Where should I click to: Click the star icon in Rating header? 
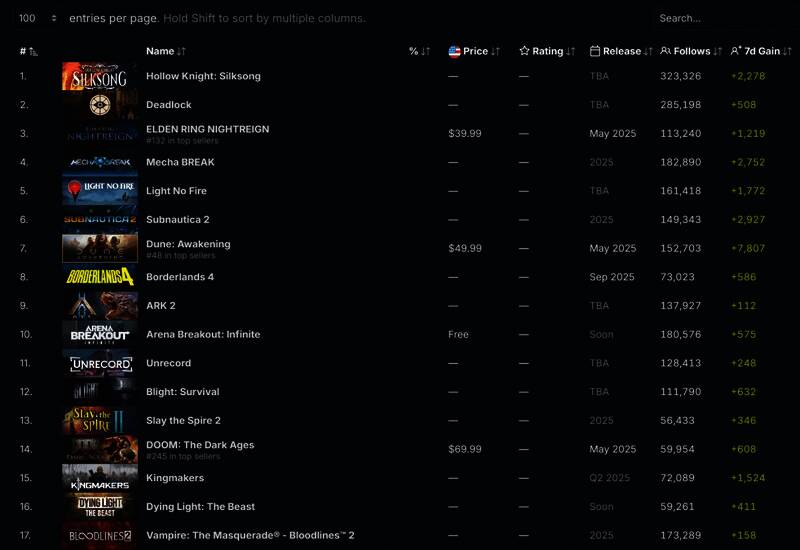pos(525,51)
